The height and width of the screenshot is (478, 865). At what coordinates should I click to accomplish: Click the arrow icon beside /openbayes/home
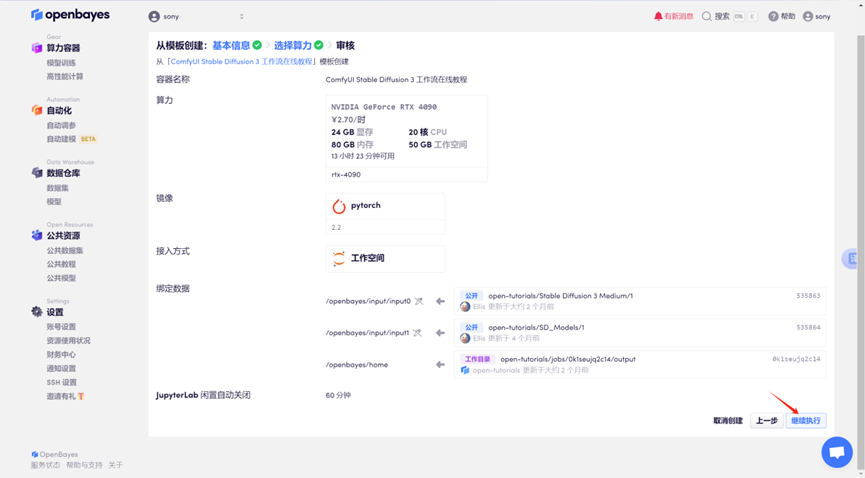(440, 365)
